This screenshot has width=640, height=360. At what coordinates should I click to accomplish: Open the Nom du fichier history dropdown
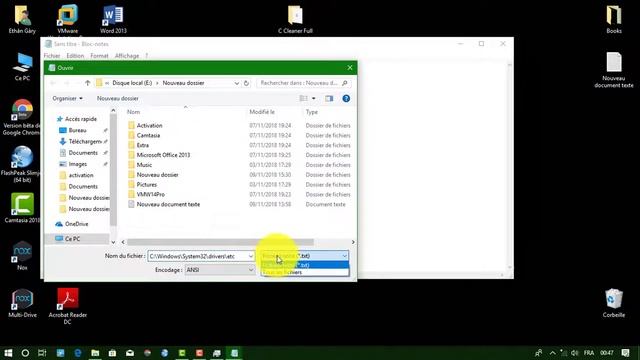tap(251, 256)
